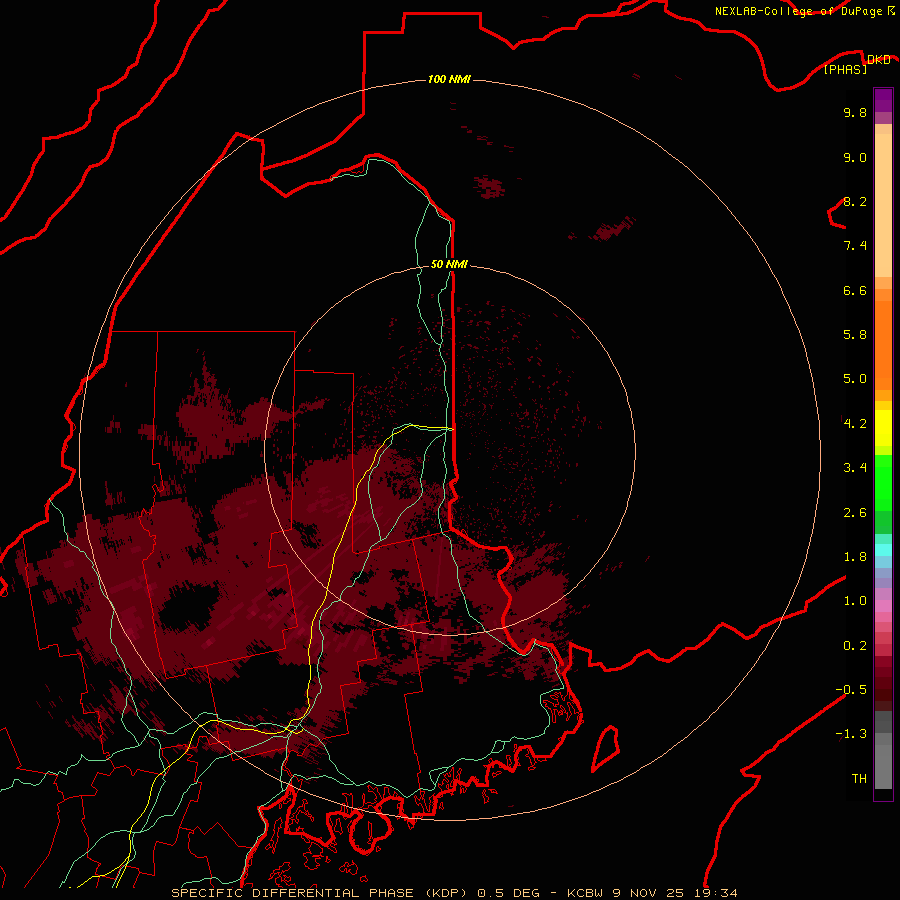This screenshot has width=900, height=900.
Task: Click the cyan segment of the colorbar
Action: (883, 550)
